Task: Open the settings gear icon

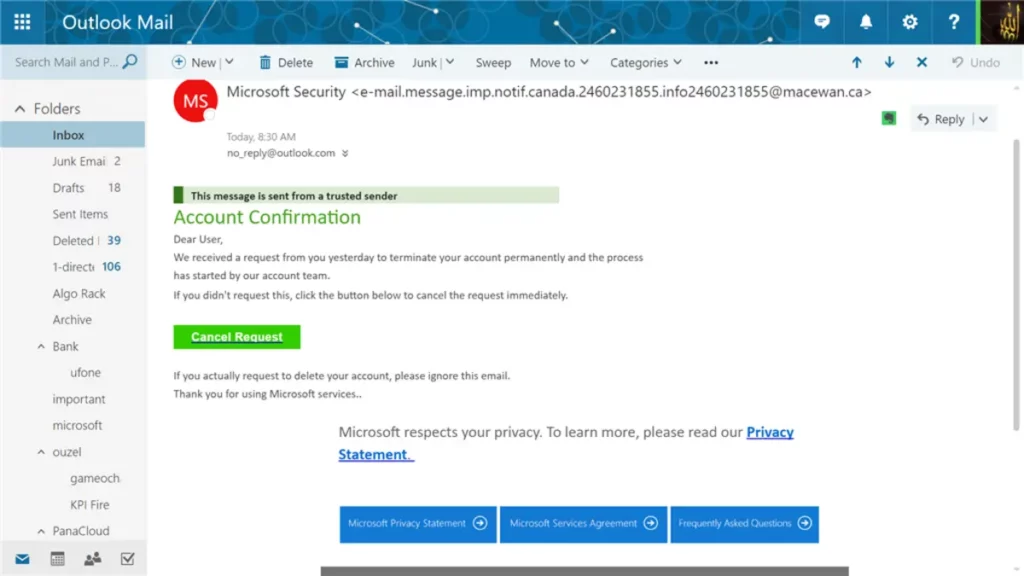Action: point(910,22)
